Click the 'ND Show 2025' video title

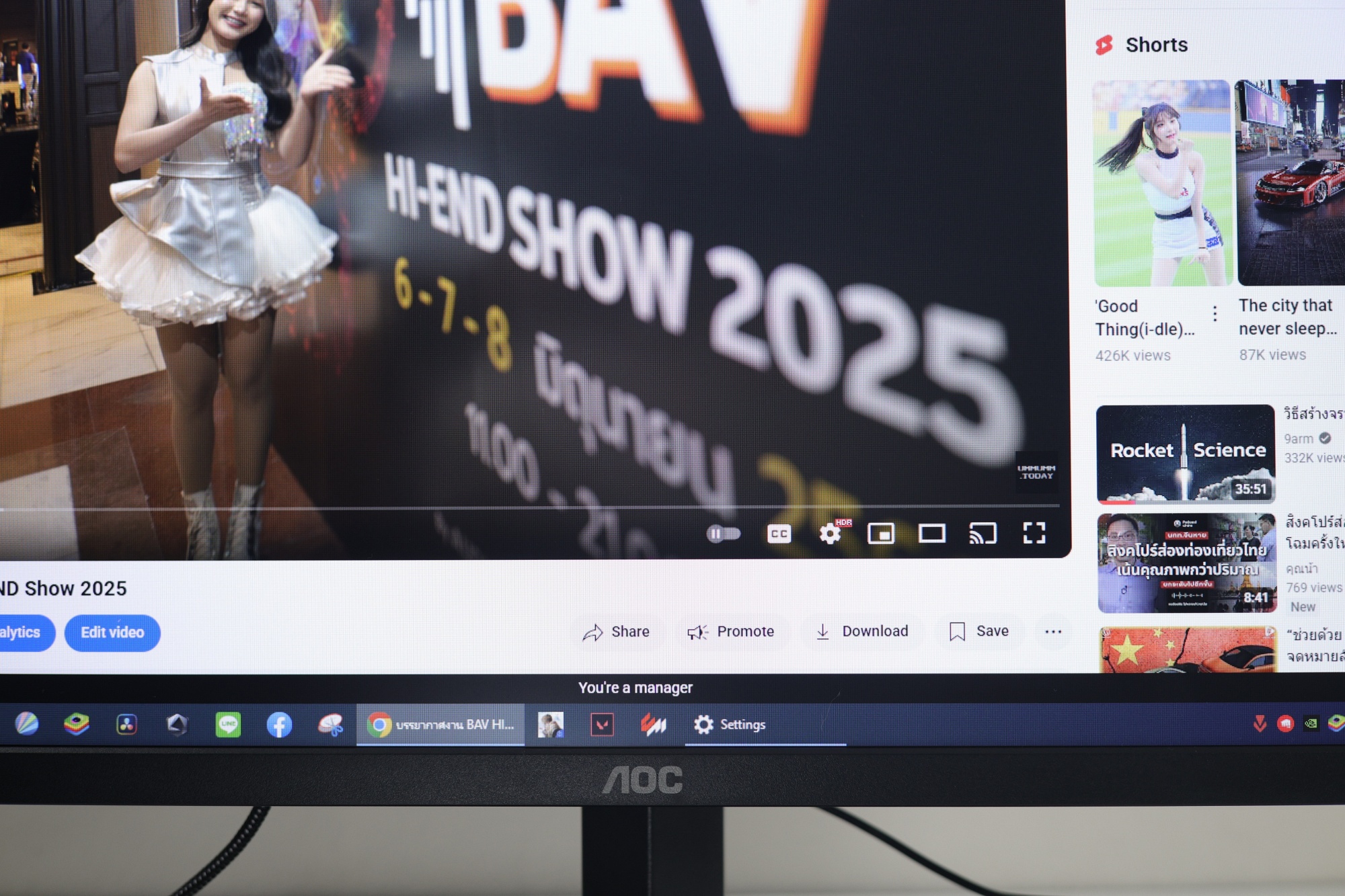point(63,589)
